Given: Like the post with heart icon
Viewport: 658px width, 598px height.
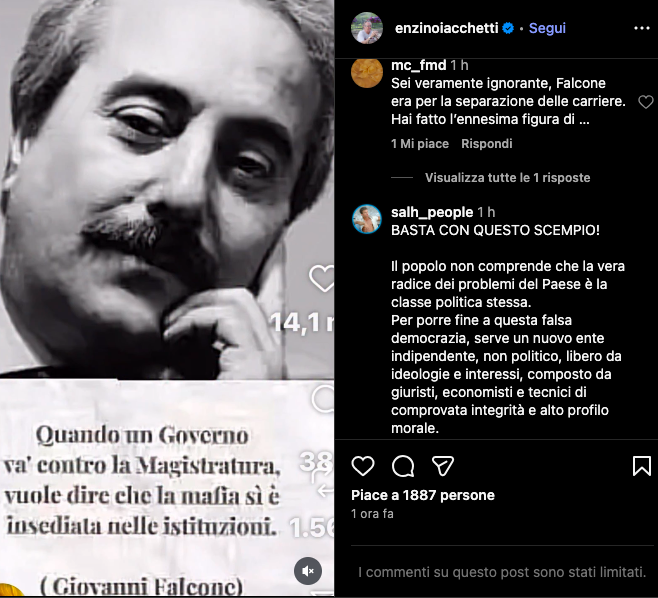Looking at the screenshot, I should (x=363, y=466).
